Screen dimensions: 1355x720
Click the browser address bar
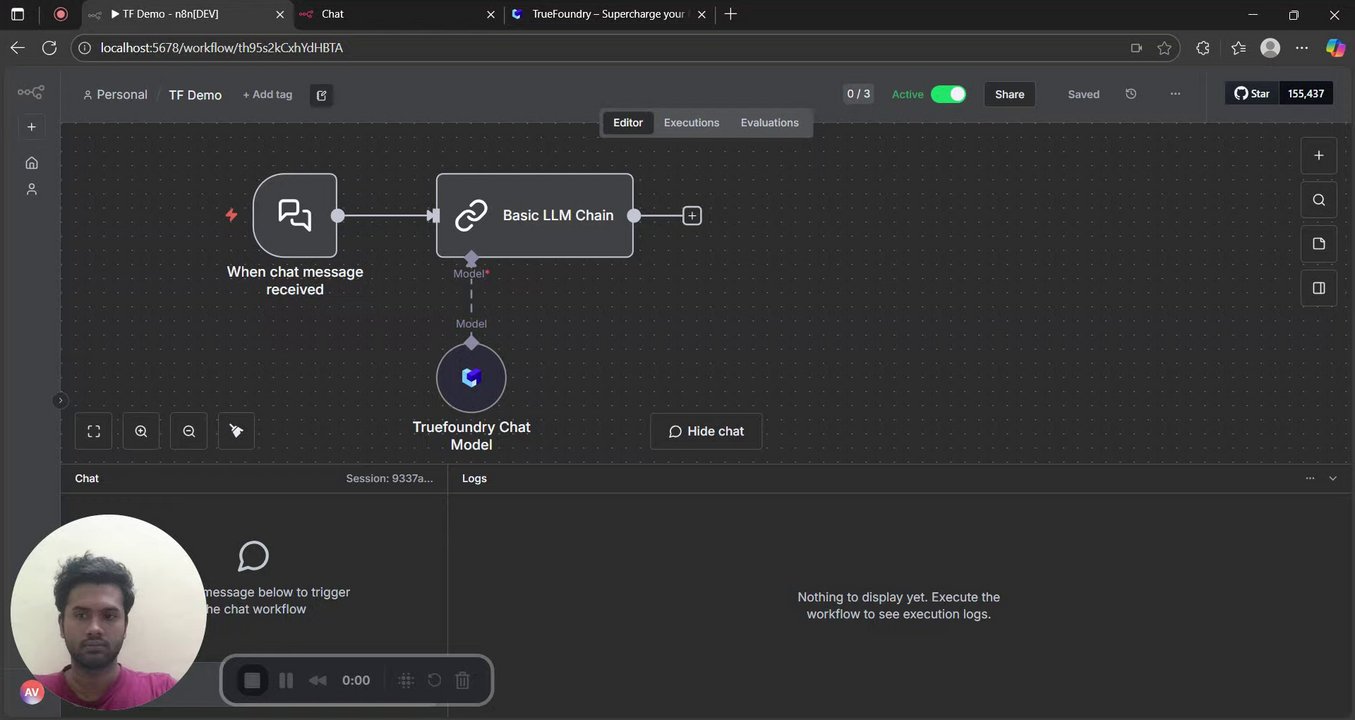tap(625, 48)
